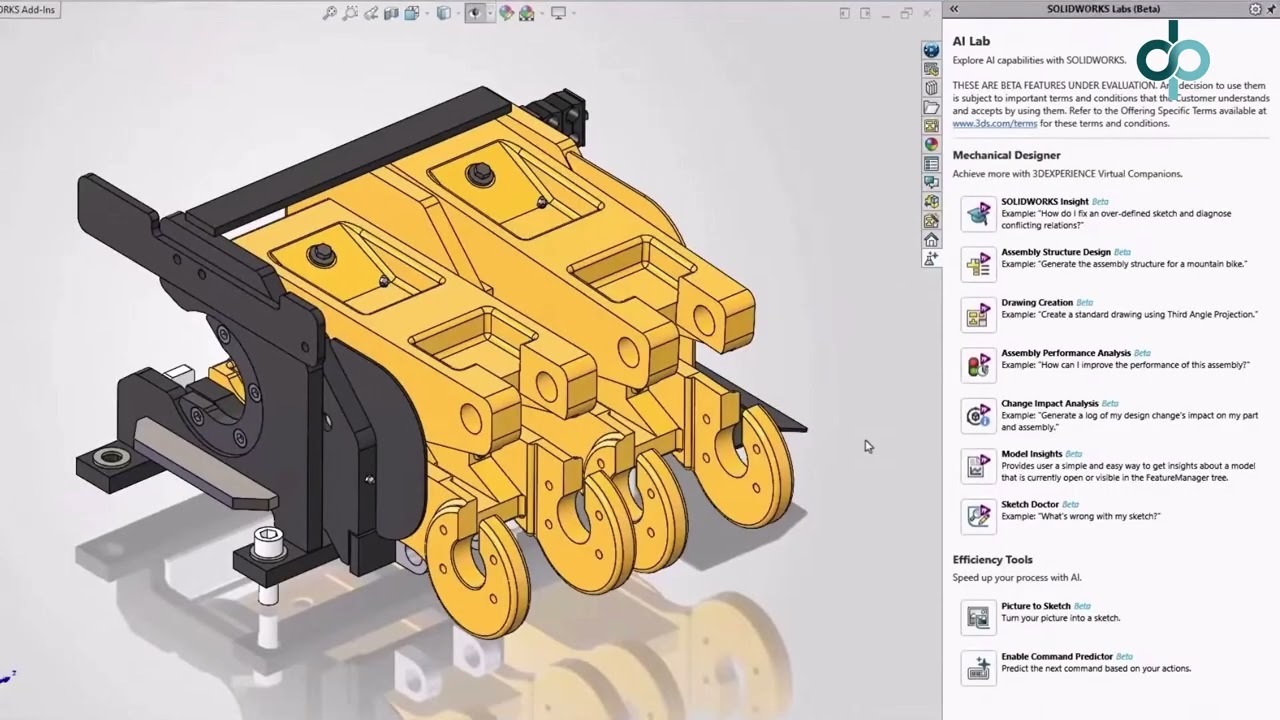This screenshot has height=720, width=1280.
Task: Click the "AI Lab" heading
Action: (971, 41)
